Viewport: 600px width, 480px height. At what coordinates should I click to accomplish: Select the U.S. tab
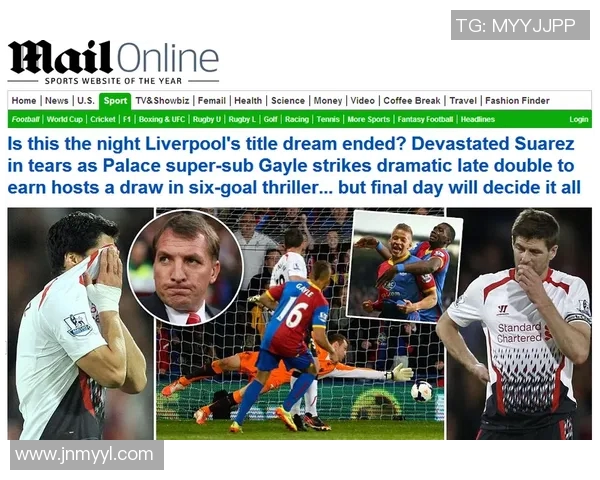[x=86, y=101]
